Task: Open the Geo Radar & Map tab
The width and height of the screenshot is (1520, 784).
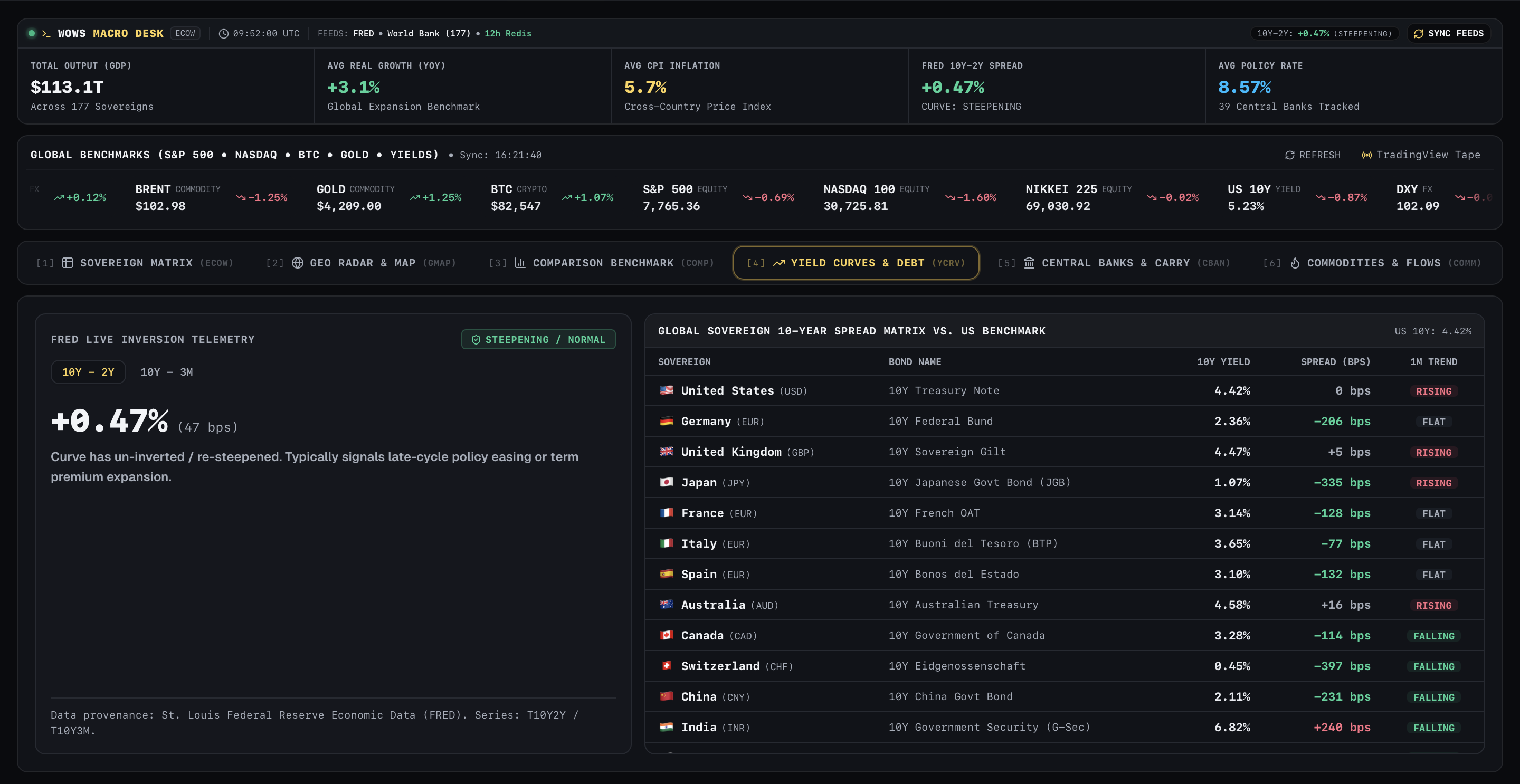Action: pos(361,263)
